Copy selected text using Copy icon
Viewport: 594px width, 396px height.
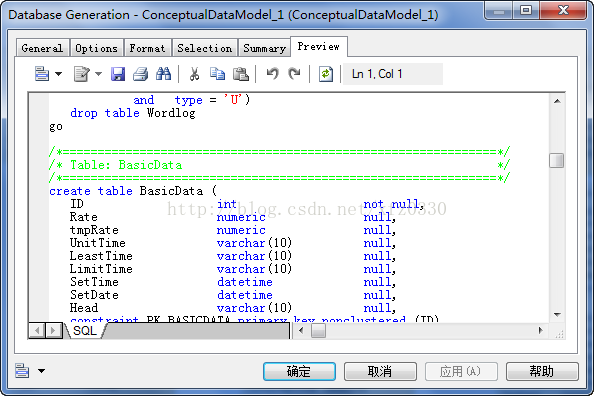pyautogui.click(x=217, y=74)
